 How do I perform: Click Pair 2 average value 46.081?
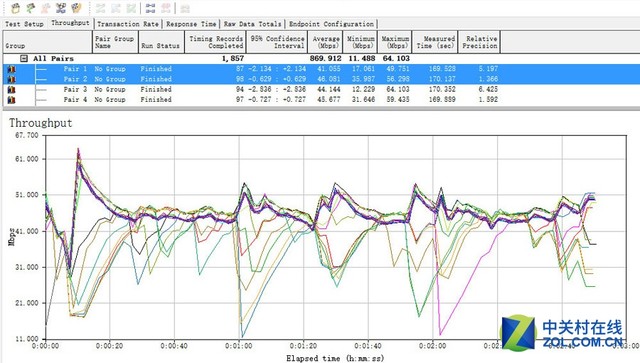329,79
